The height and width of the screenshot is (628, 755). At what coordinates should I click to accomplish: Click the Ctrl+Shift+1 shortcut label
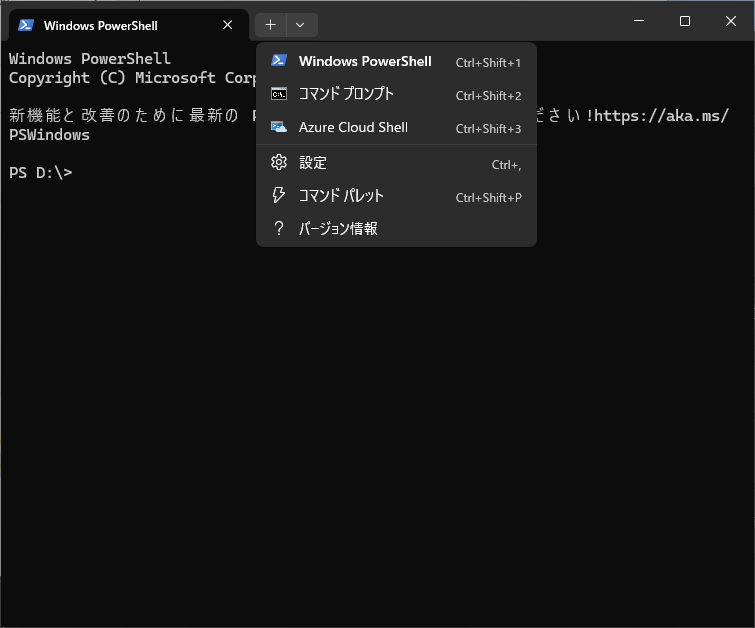pos(488,63)
